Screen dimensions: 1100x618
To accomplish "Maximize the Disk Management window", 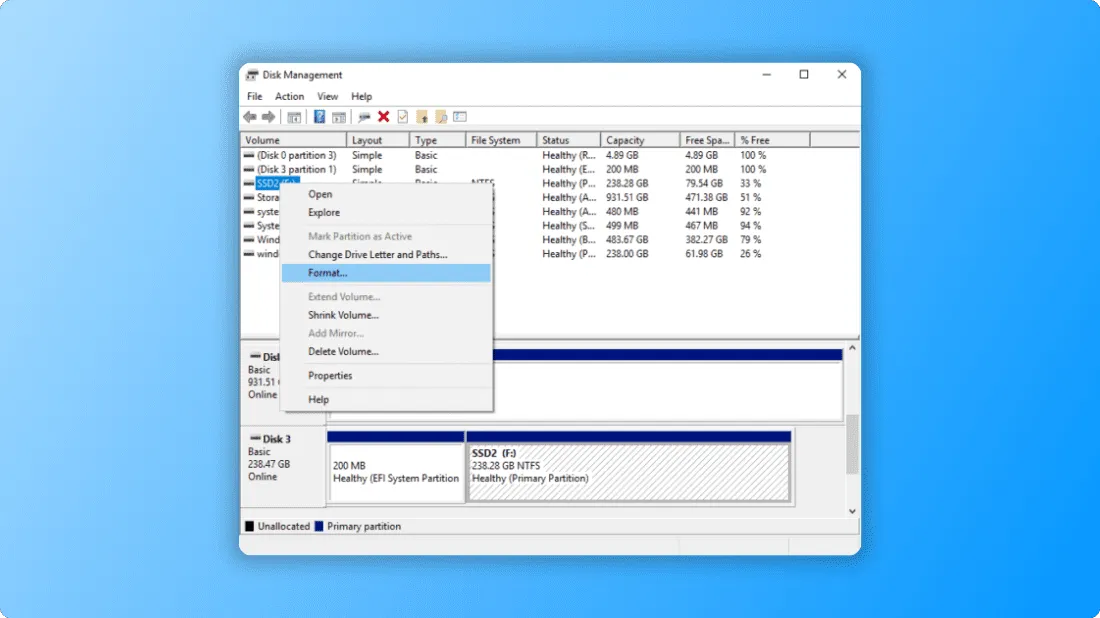I will click(x=804, y=74).
